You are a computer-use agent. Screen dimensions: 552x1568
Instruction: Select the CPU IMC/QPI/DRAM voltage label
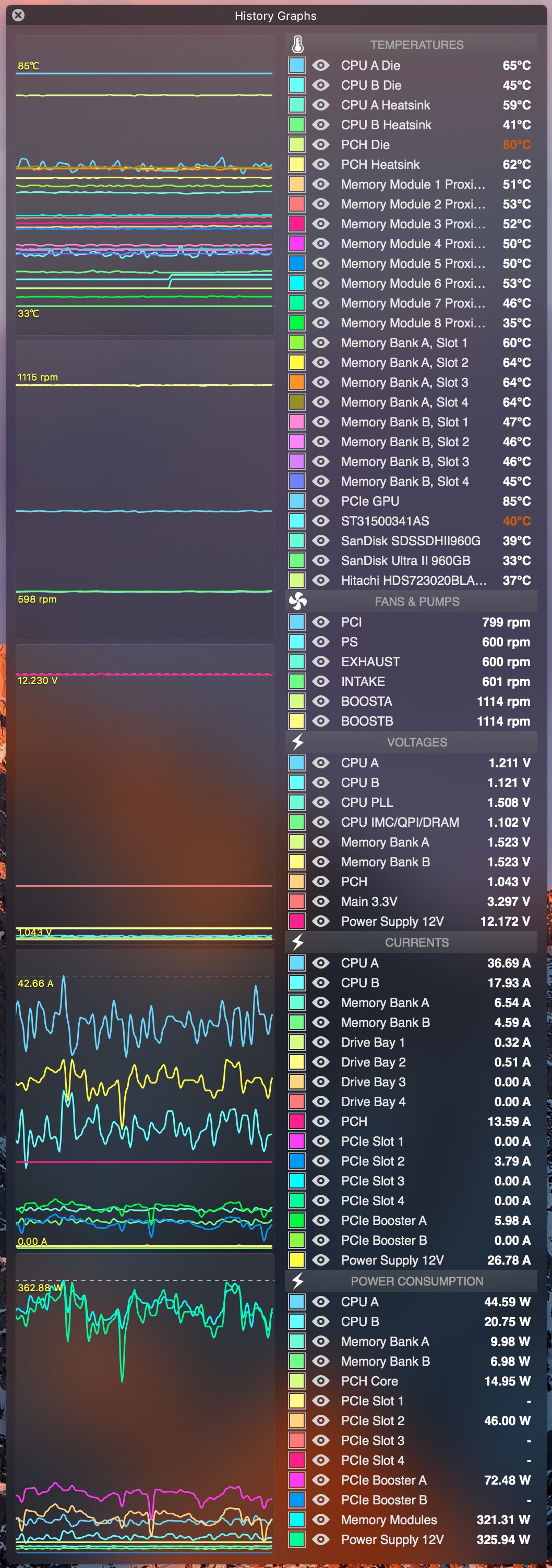point(400,823)
